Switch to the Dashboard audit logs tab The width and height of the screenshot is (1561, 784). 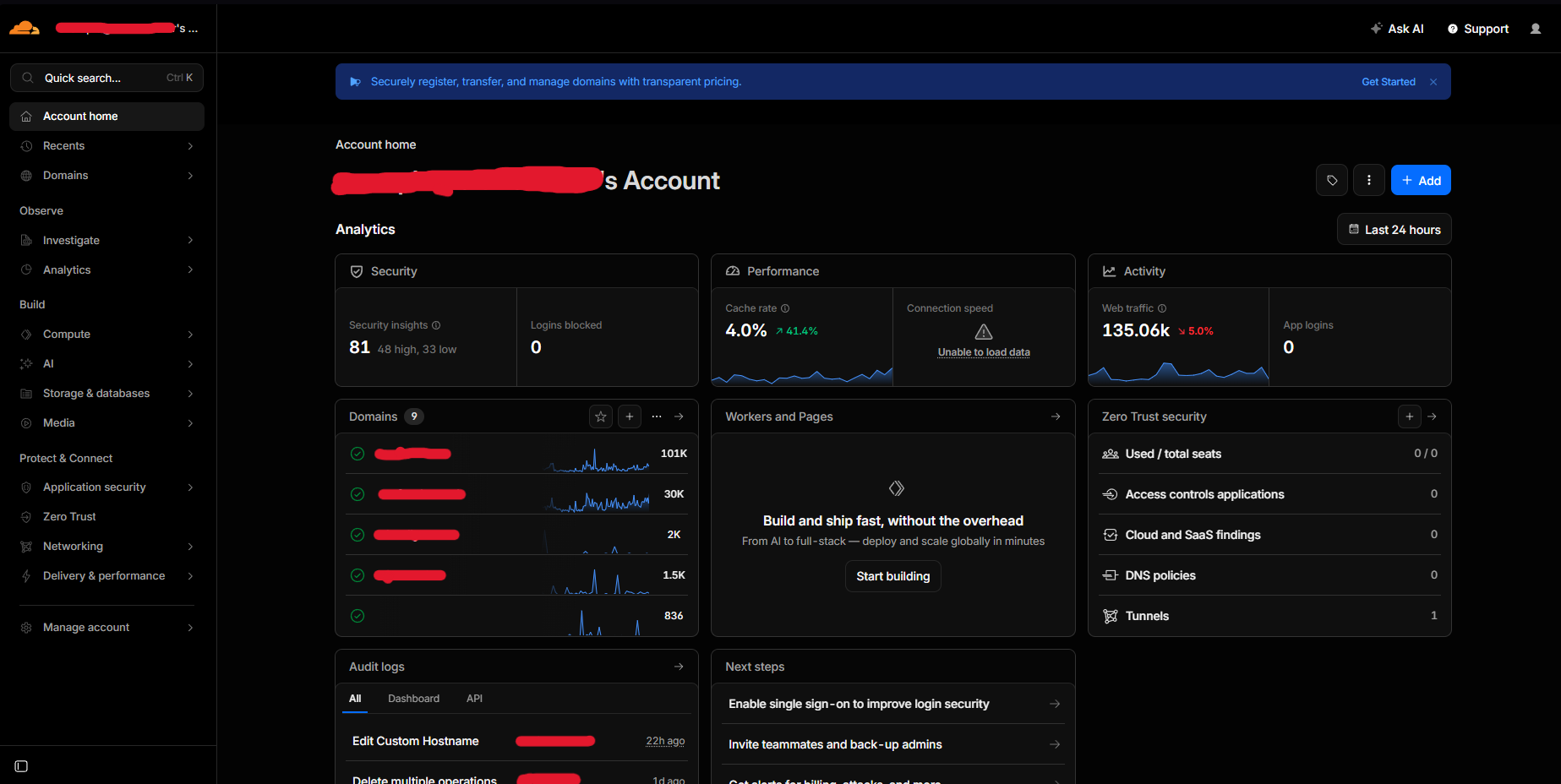413,699
